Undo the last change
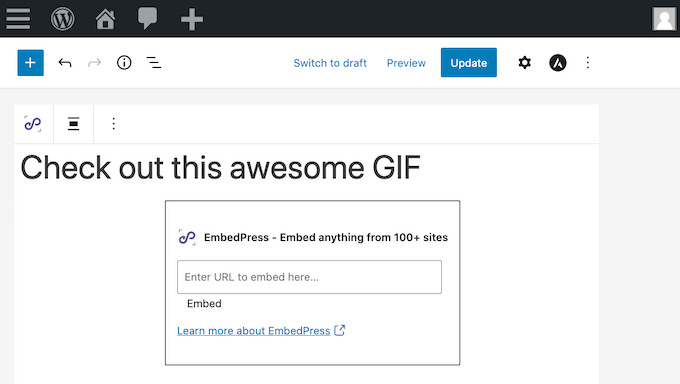The height and width of the screenshot is (384, 680). 65,63
